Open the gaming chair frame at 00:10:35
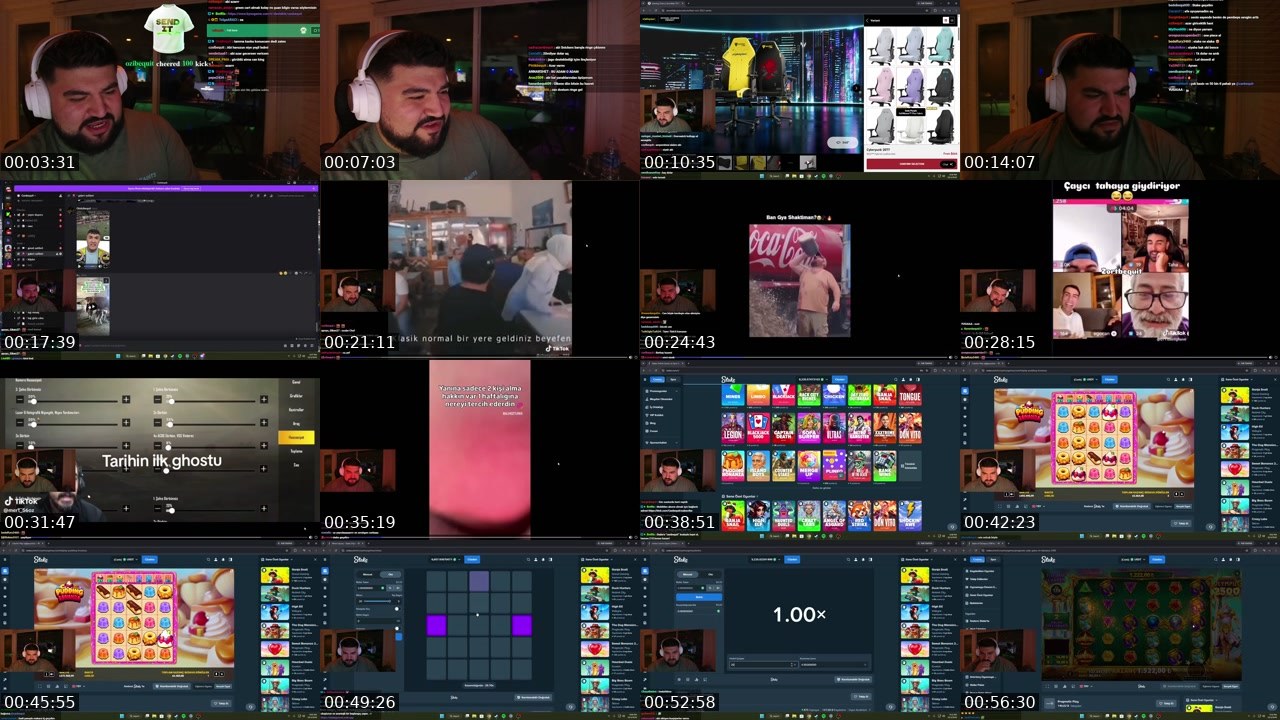This screenshot has height=720, width=1280. pyautogui.click(x=800, y=90)
